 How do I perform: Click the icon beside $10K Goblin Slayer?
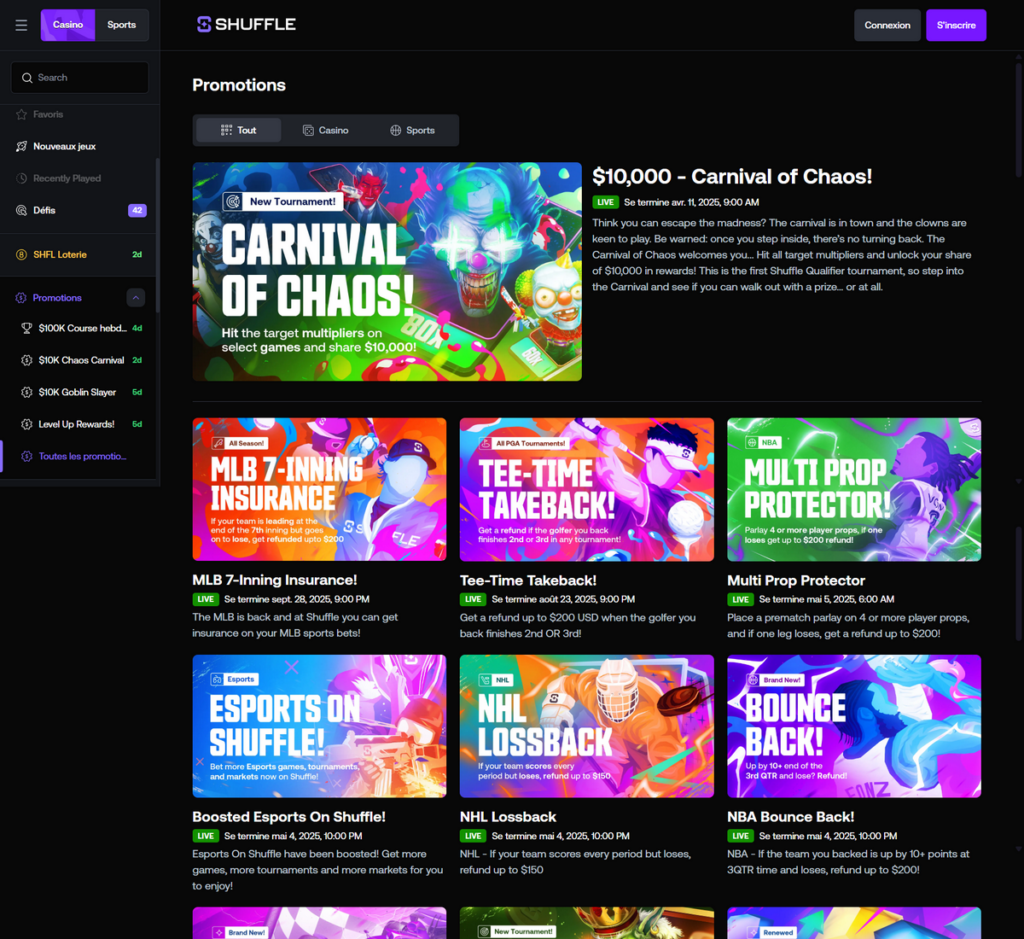click(27, 392)
